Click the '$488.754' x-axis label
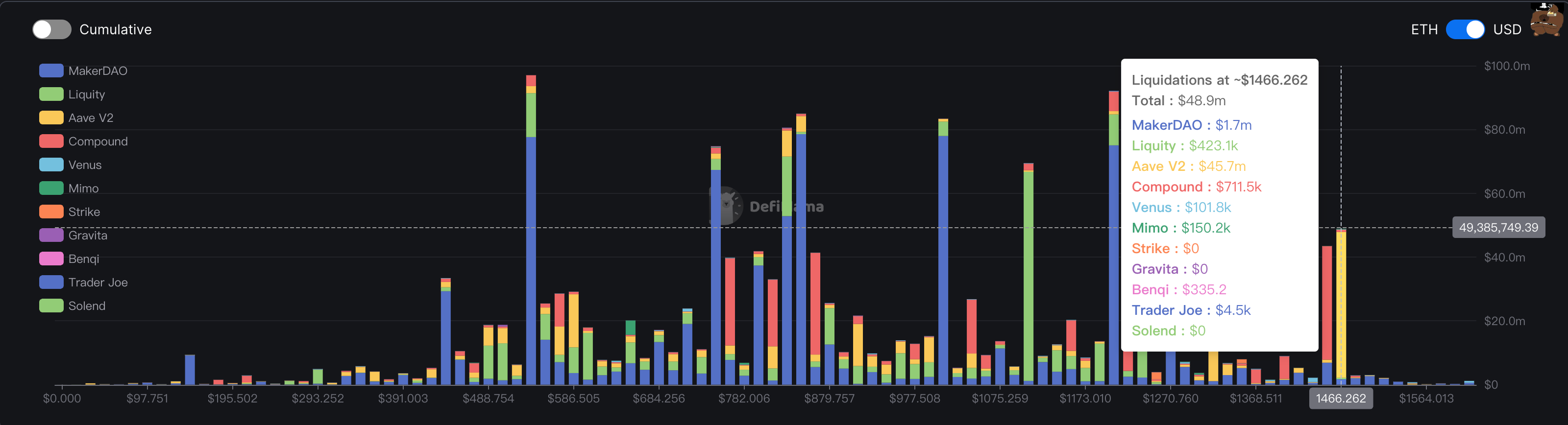 pos(488,398)
